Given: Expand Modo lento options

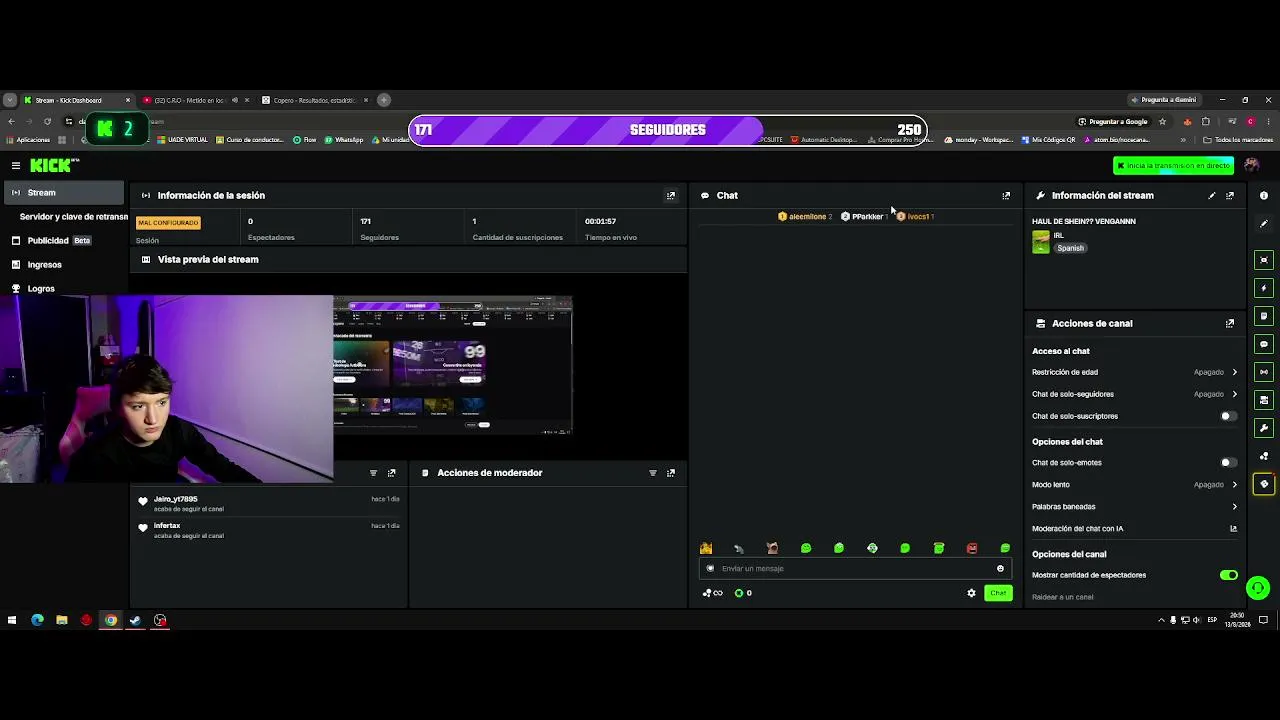Looking at the screenshot, I should click(x=1235, y=485).
